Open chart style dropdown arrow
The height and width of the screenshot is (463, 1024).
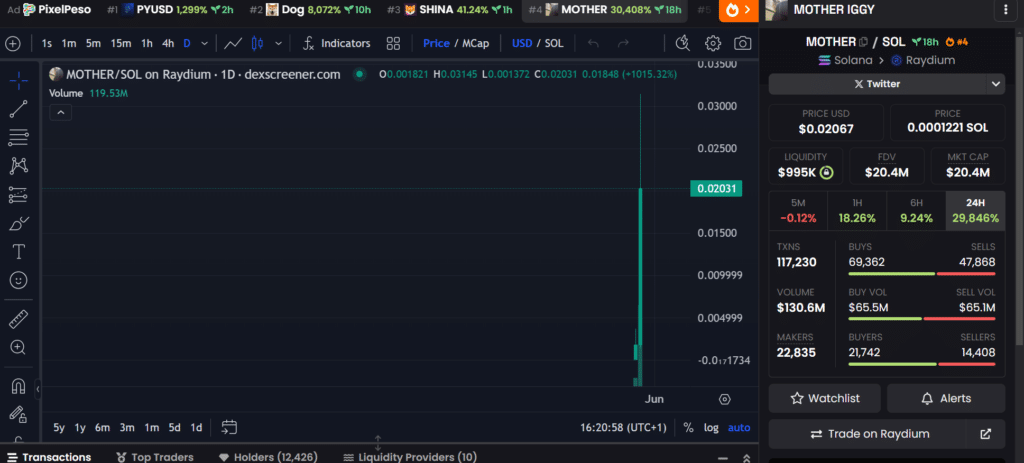coord(279,44)
